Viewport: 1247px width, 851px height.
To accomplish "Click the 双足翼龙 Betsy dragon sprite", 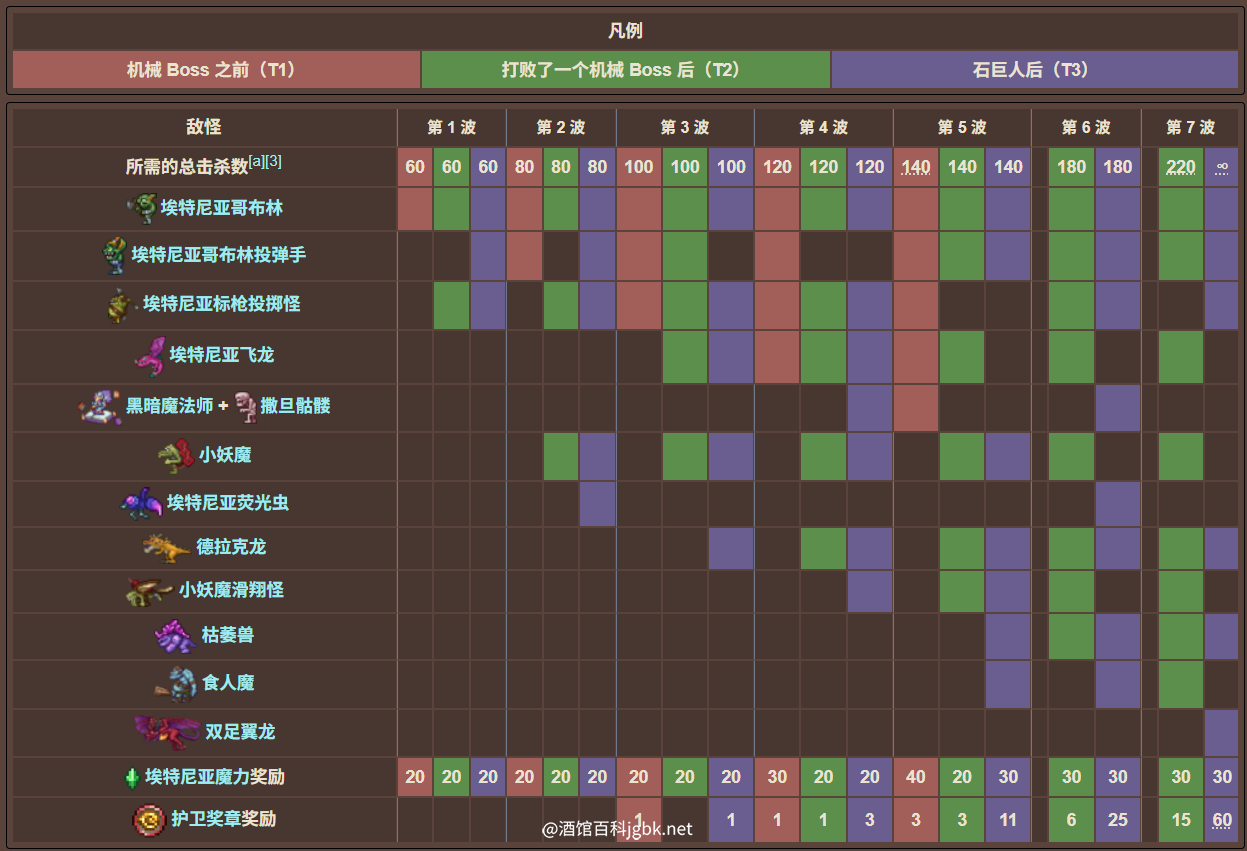I will point(167,731).
